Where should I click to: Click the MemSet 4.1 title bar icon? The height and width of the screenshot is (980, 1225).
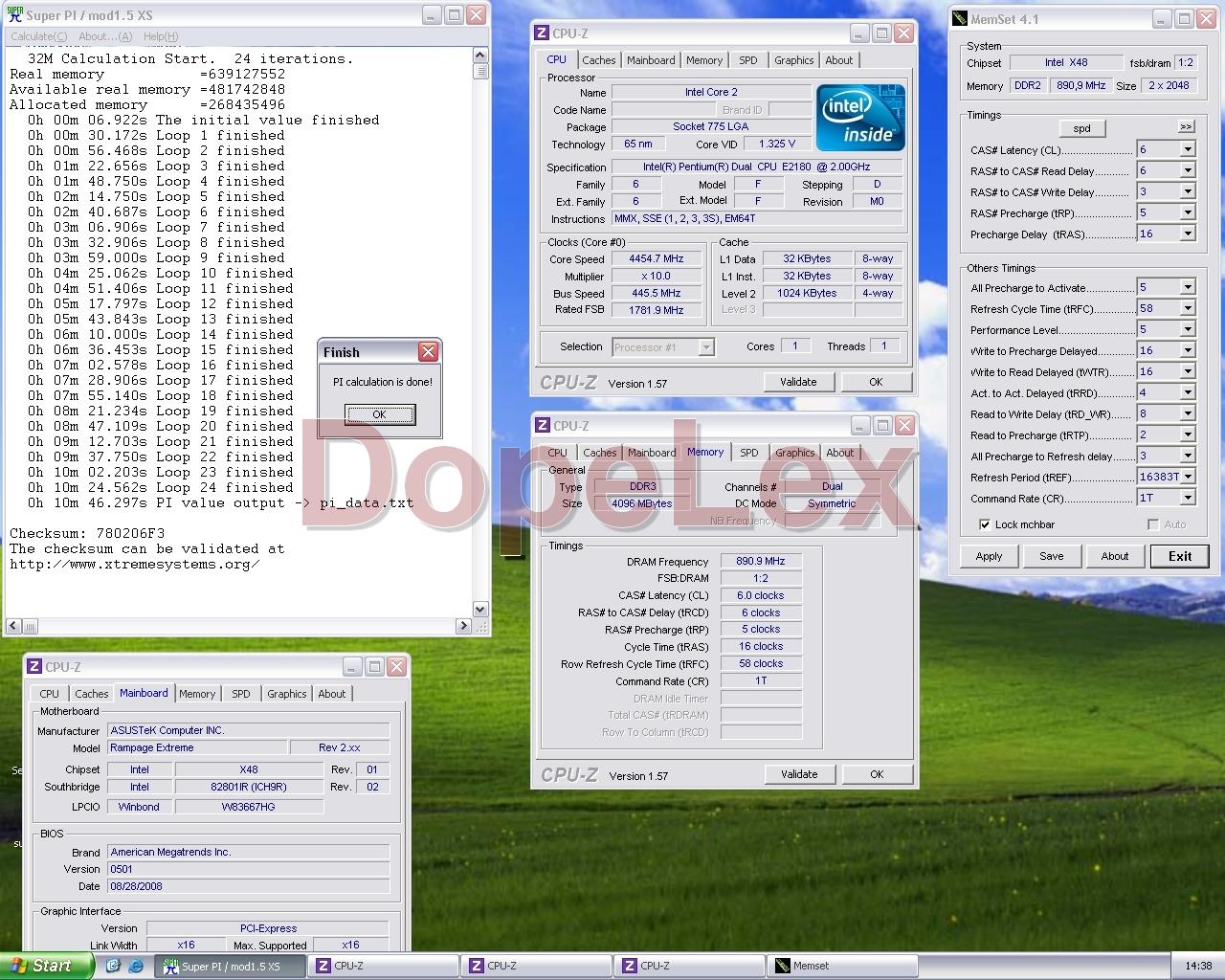960,19
